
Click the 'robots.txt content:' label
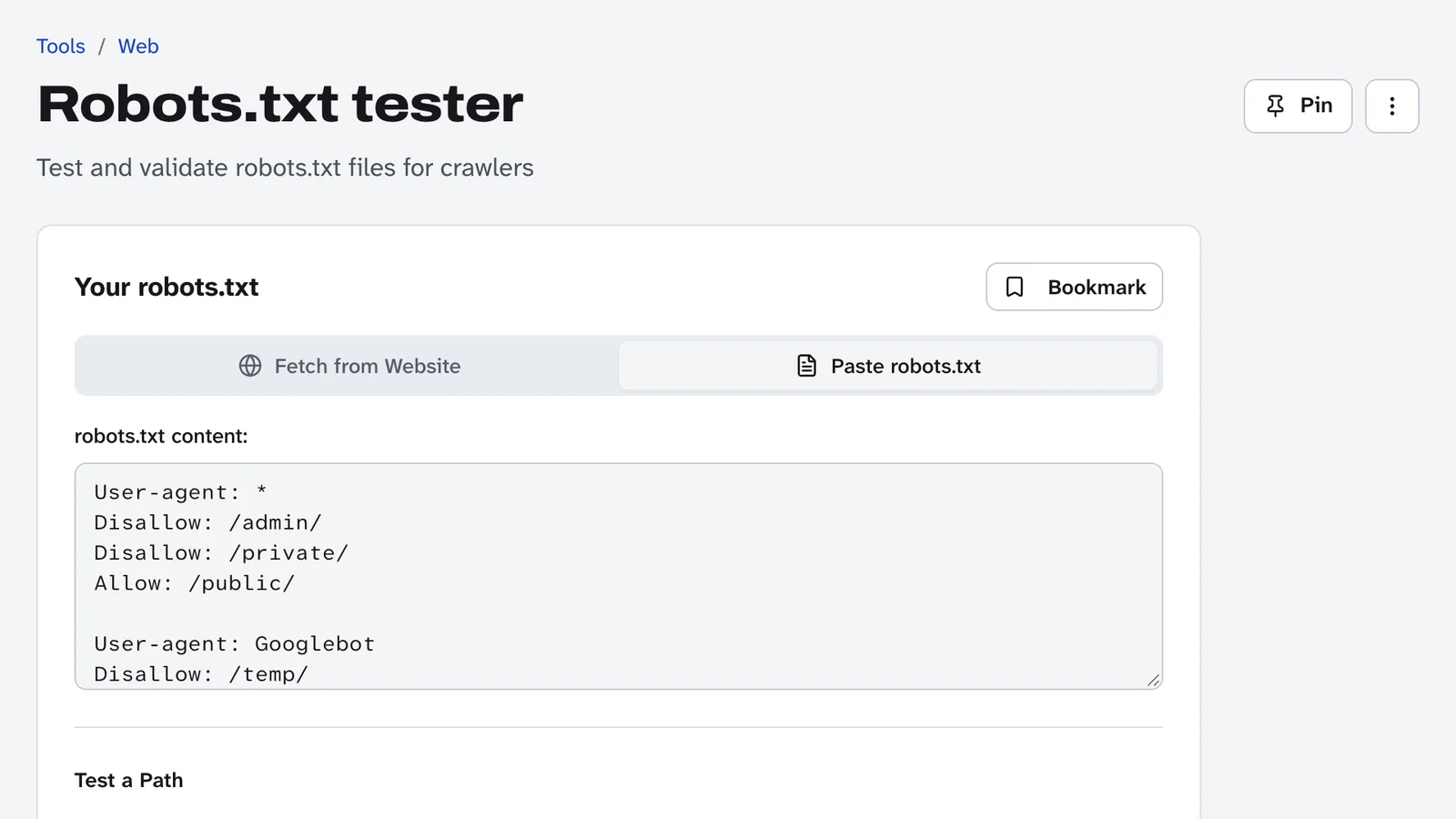click(x=161, y=436)
